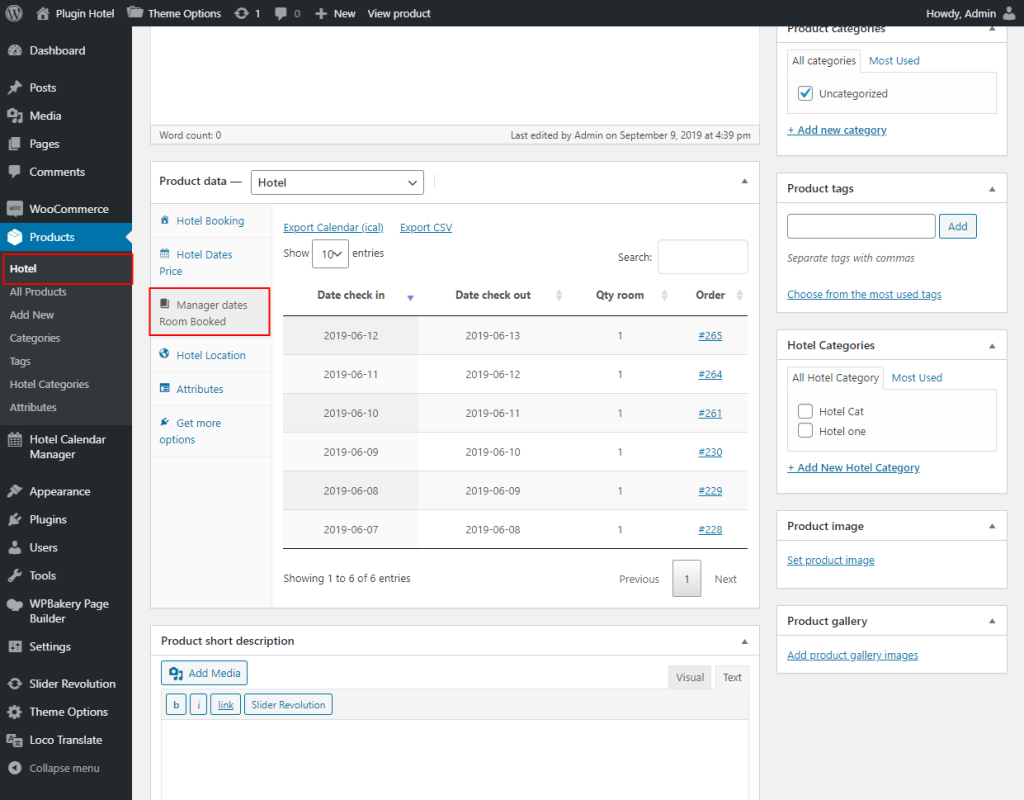Check the Hotel one category checkbox
The image size is (1024, 800).
tap(805, 431)
